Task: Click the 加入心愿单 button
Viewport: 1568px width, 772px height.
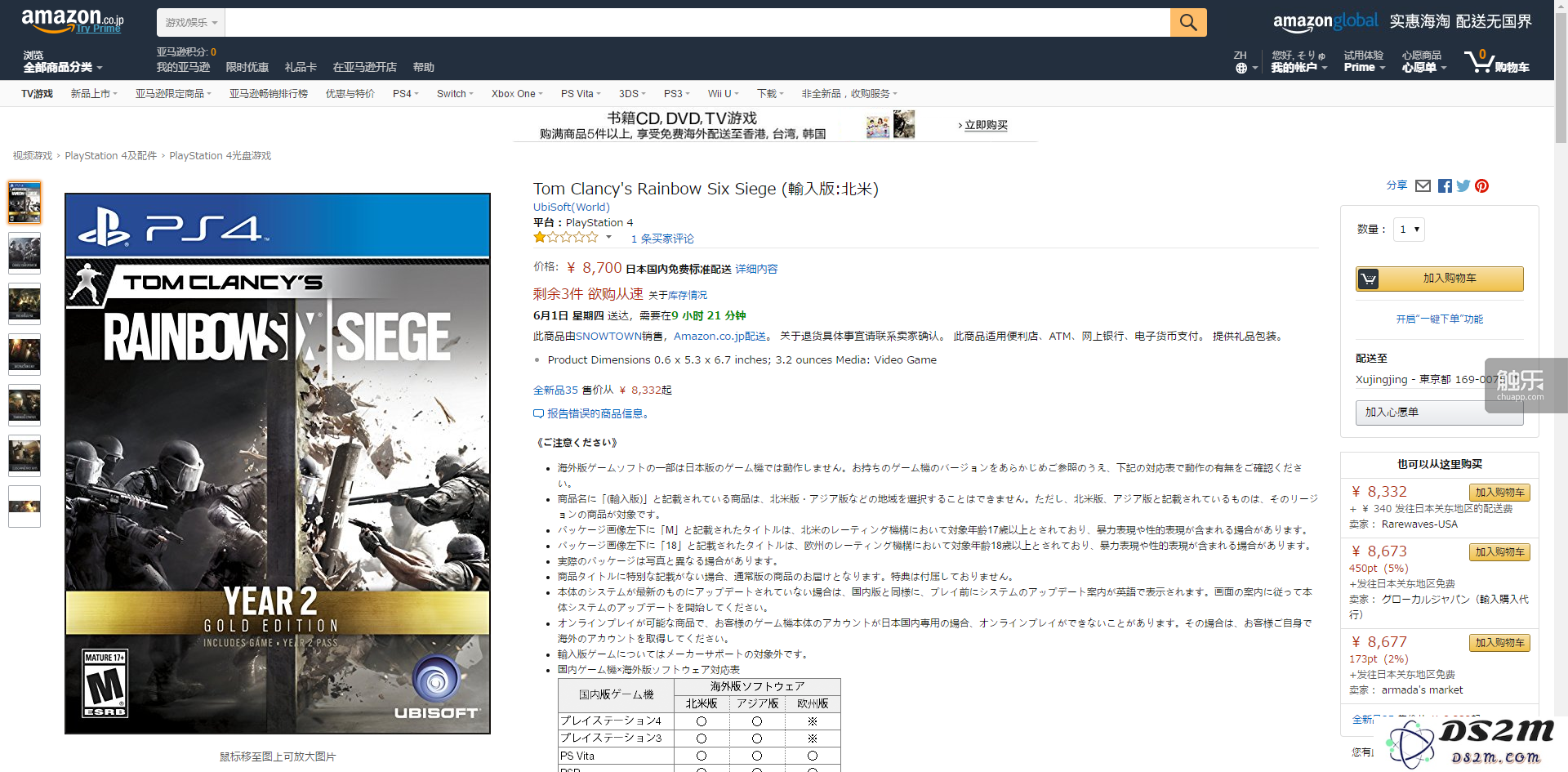Action: [x=1439, y=413]
